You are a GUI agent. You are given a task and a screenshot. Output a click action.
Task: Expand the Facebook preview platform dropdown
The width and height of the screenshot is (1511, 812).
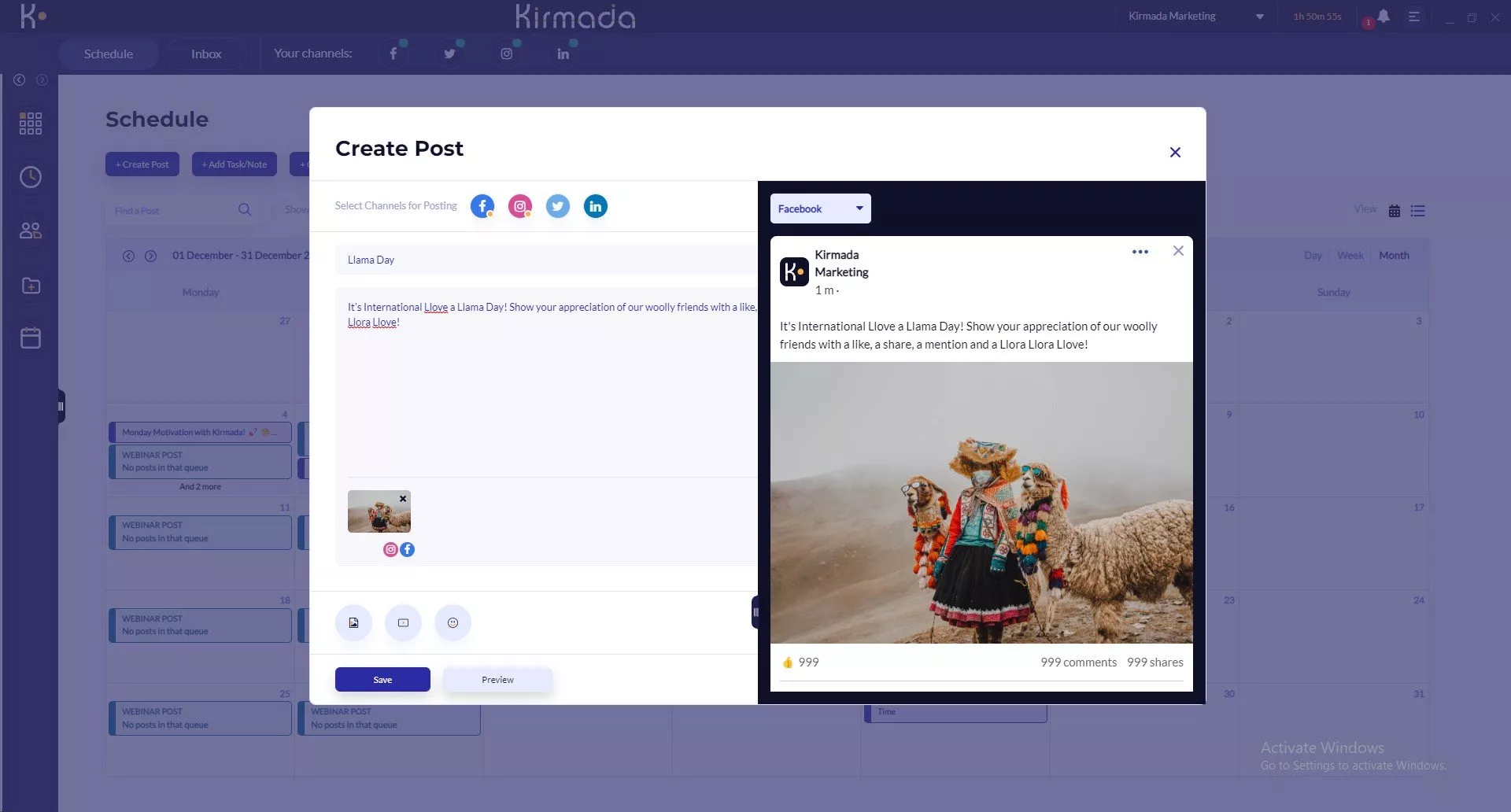(820, 209)
